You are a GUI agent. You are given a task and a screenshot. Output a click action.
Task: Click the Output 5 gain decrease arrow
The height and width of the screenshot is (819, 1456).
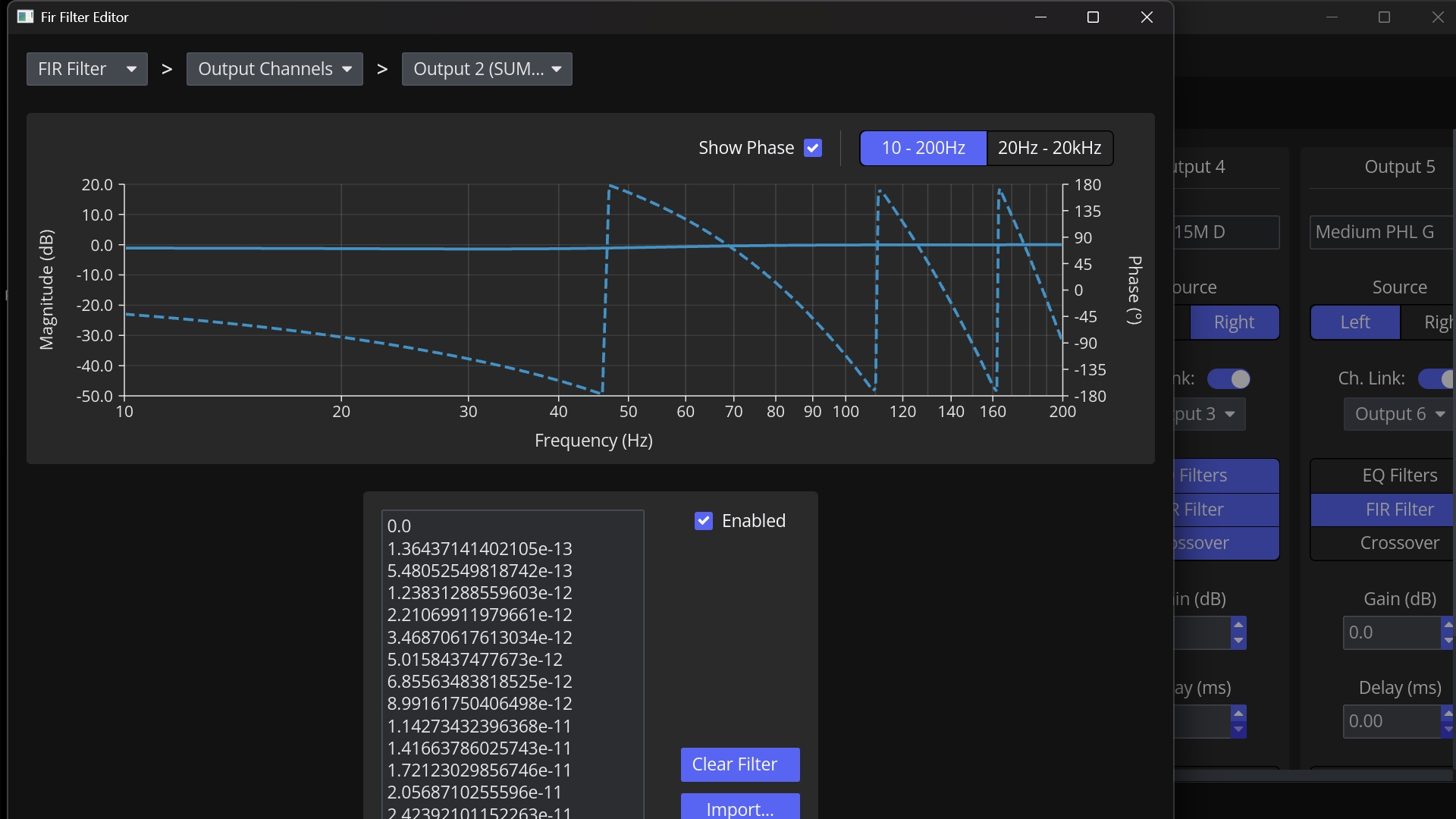tap(1448, 641)
